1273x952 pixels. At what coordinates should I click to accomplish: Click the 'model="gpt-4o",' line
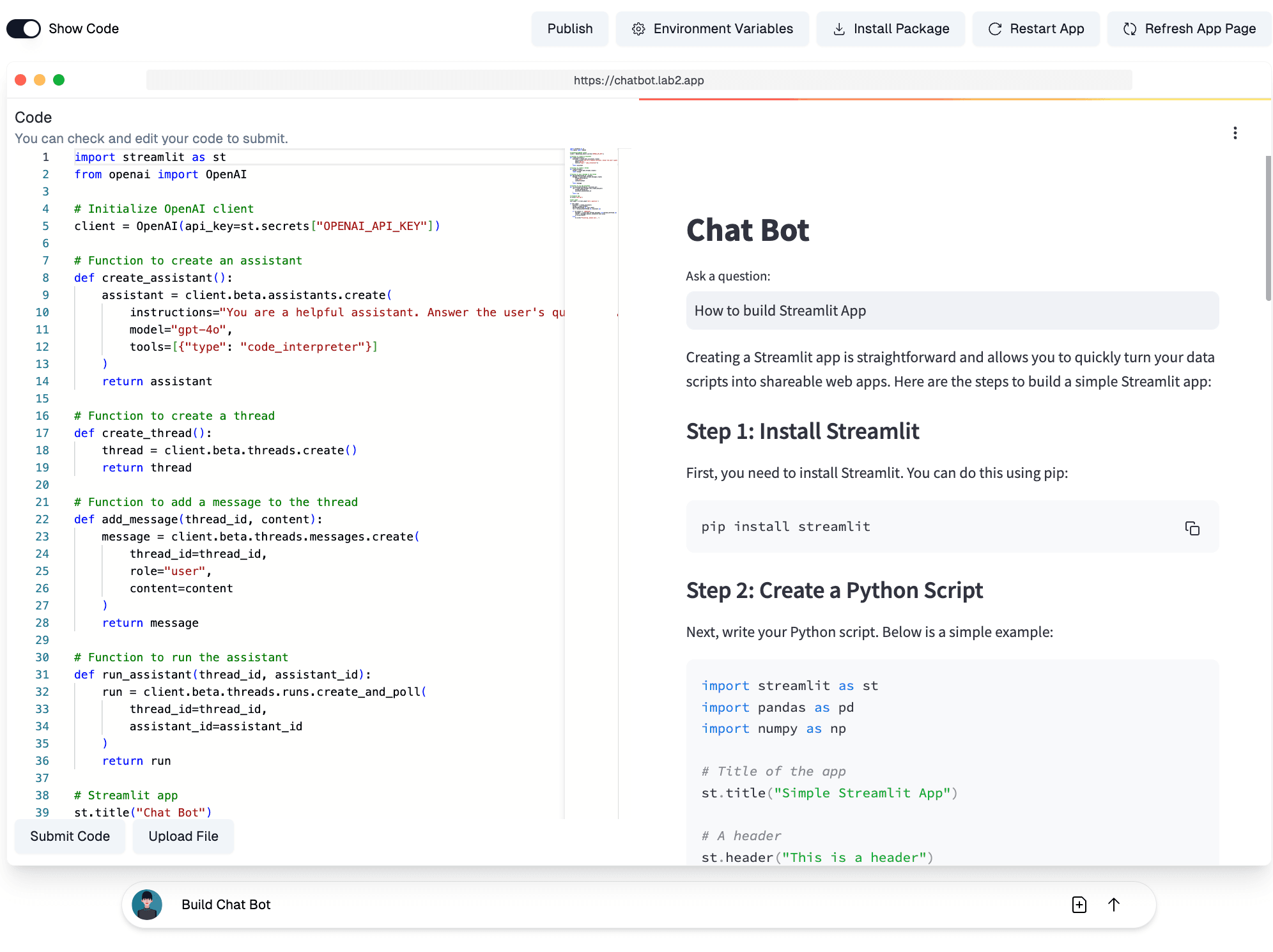pos(181,330)
